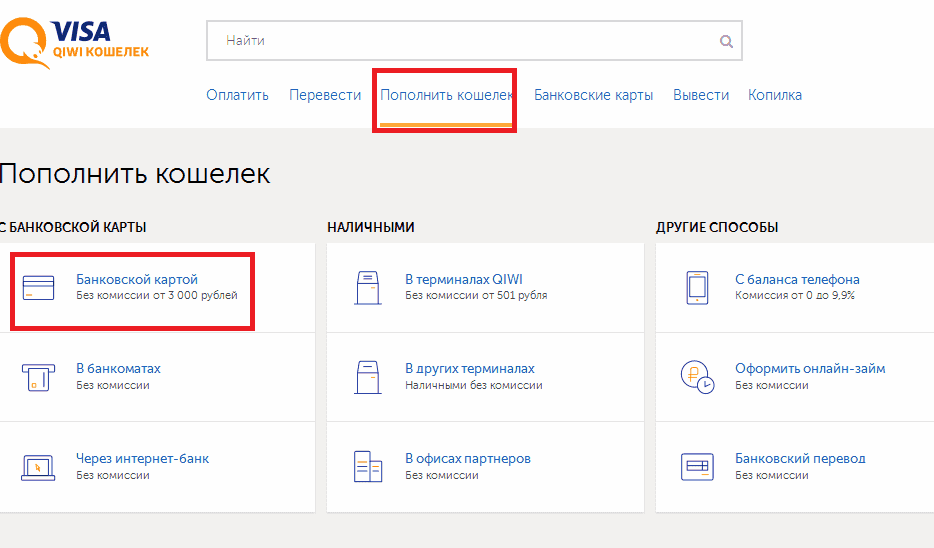
Task: Select the Пополнить кошелек tab
Action: 446,95
